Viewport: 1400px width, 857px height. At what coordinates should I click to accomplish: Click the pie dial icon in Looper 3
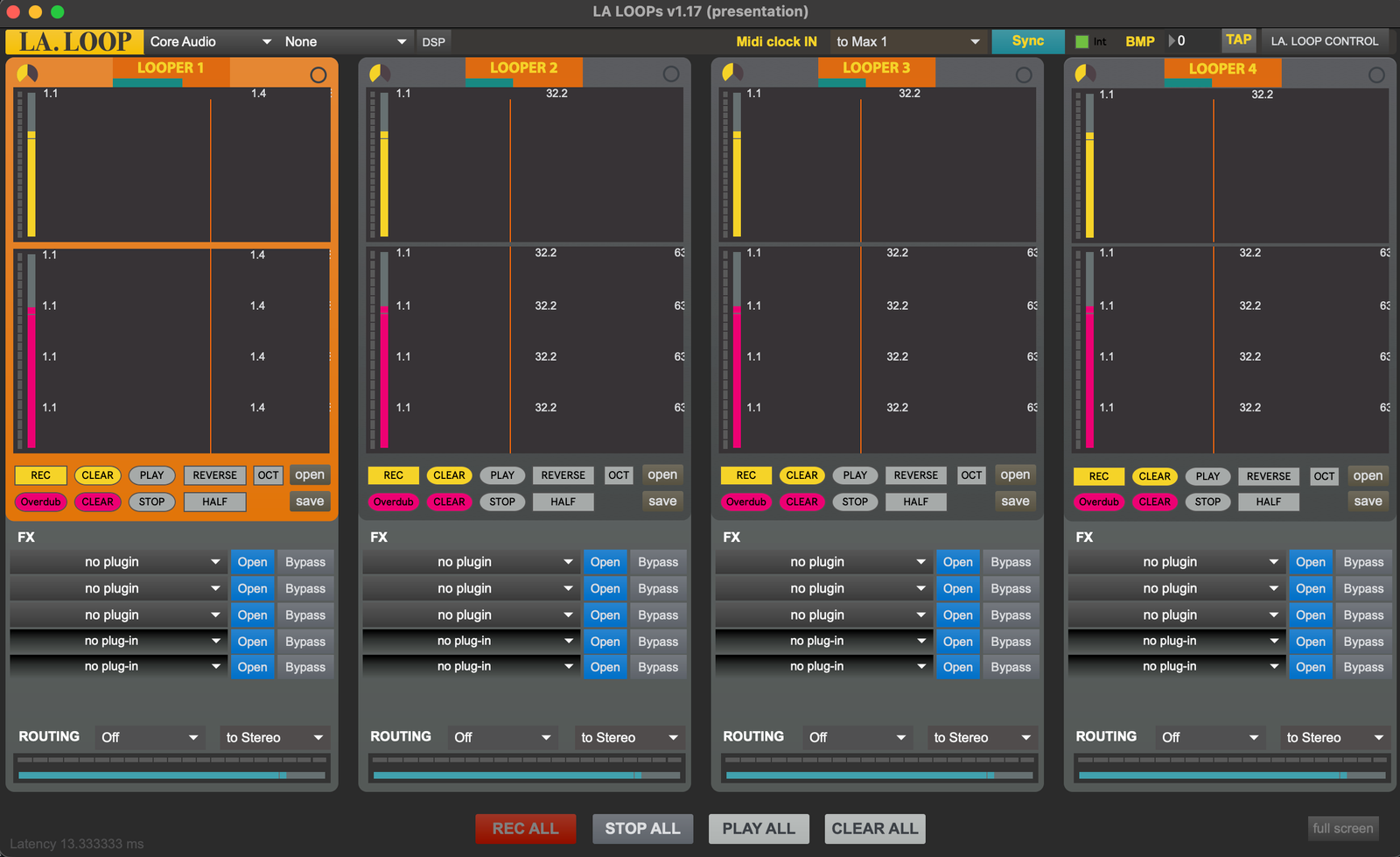[733, 73]
